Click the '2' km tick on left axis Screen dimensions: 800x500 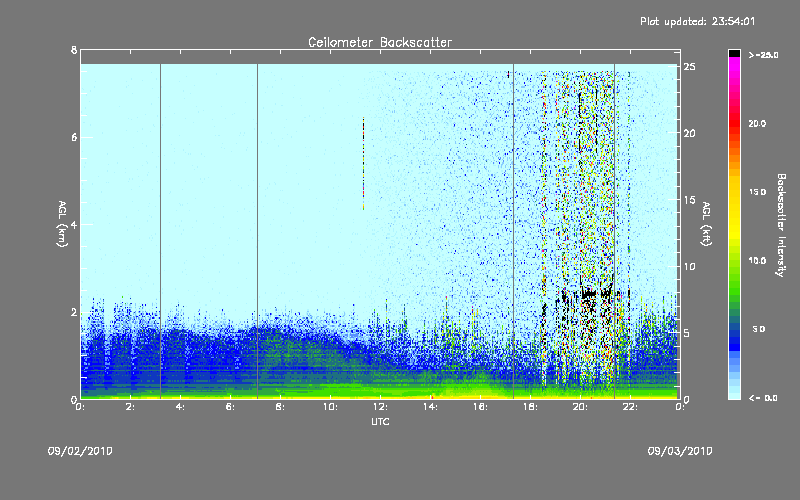[x=74, y=312]
